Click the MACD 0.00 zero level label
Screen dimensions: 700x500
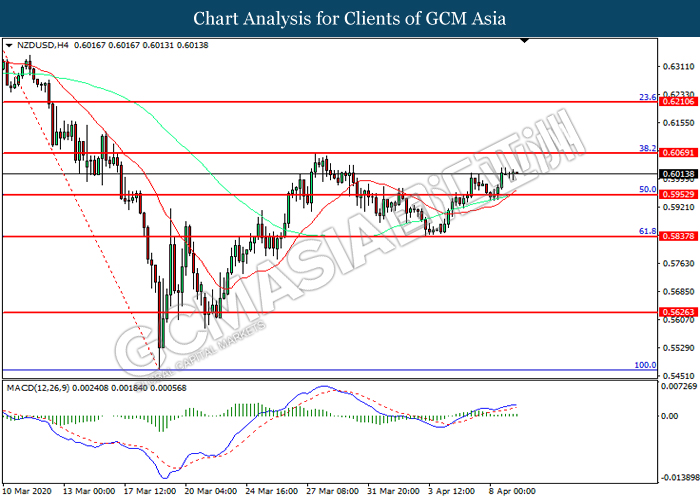tap(669, 416)
